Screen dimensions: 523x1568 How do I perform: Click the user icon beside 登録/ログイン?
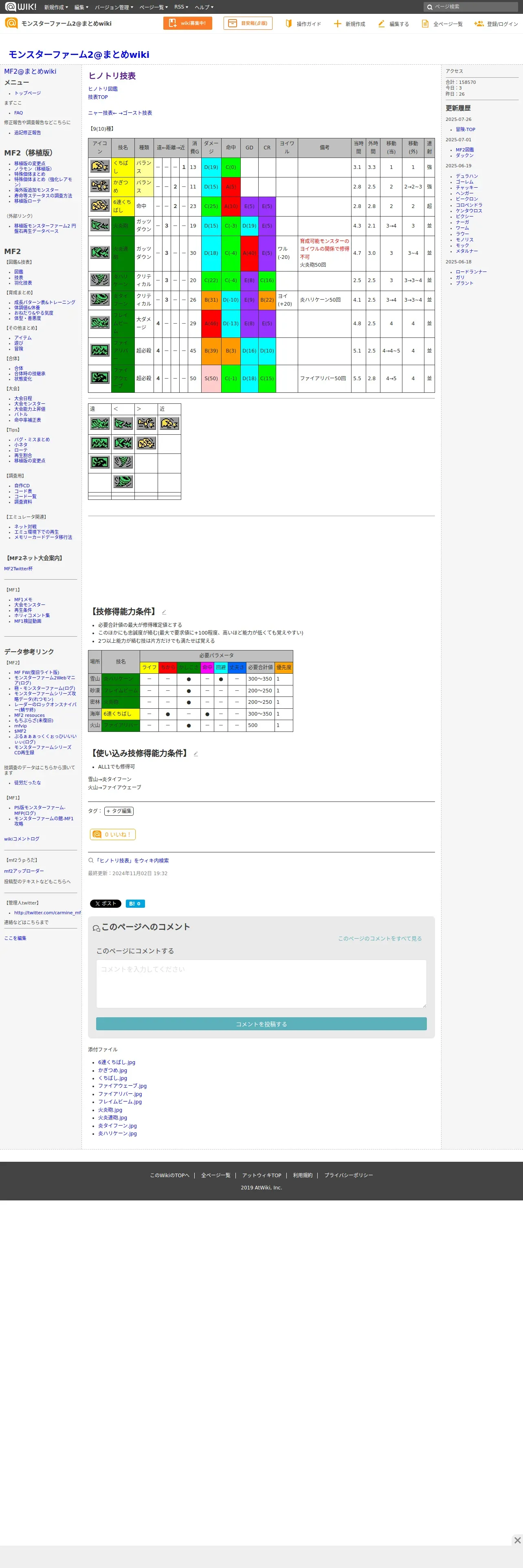(479, 24)
